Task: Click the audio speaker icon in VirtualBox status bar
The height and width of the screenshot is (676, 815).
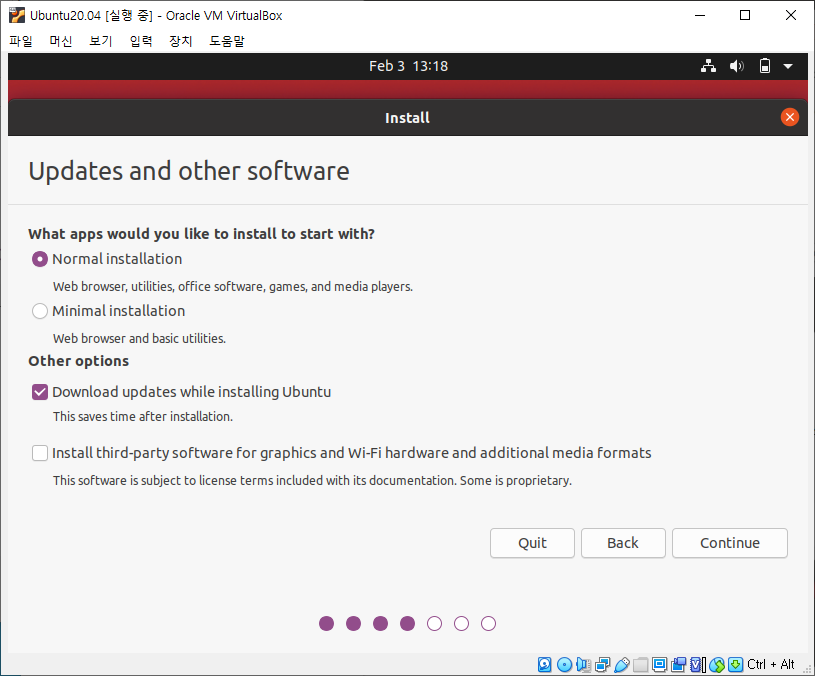Action: (583, 665)
